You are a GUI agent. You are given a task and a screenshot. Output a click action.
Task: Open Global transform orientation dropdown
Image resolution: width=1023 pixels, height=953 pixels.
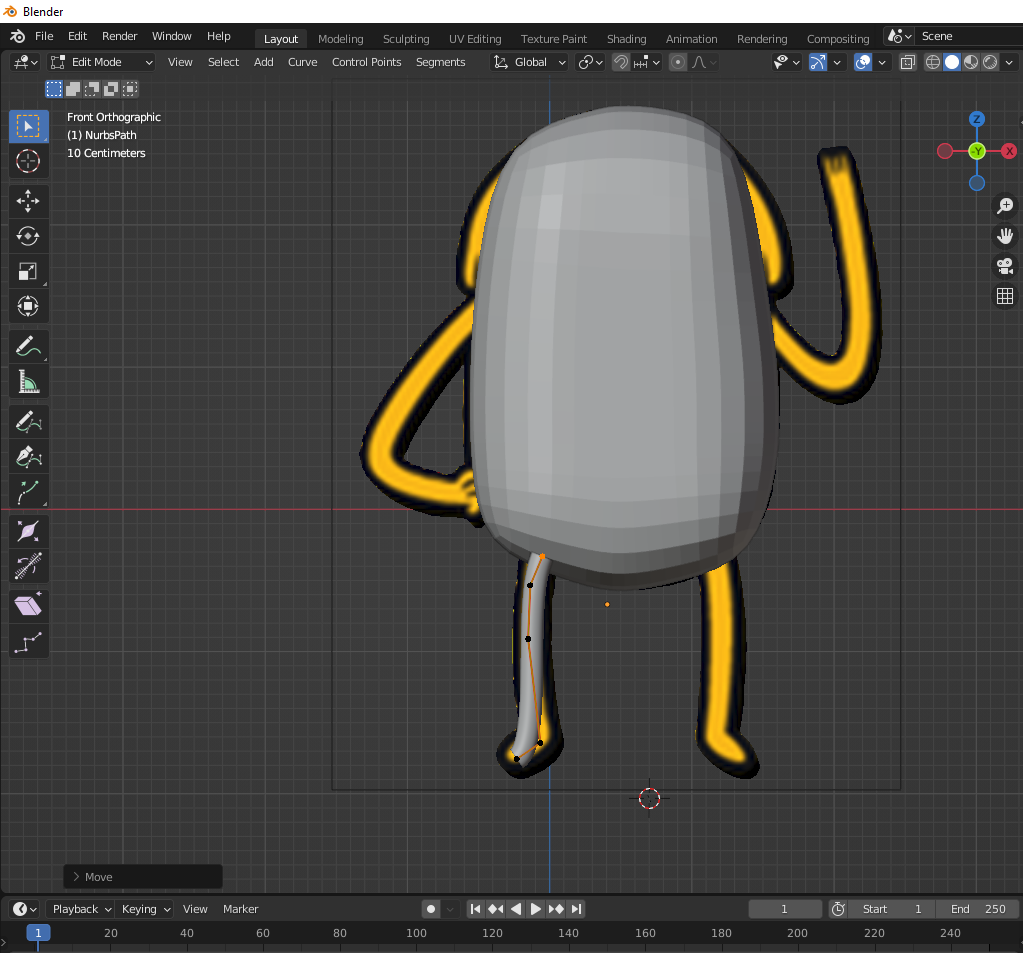coord(529,62)
